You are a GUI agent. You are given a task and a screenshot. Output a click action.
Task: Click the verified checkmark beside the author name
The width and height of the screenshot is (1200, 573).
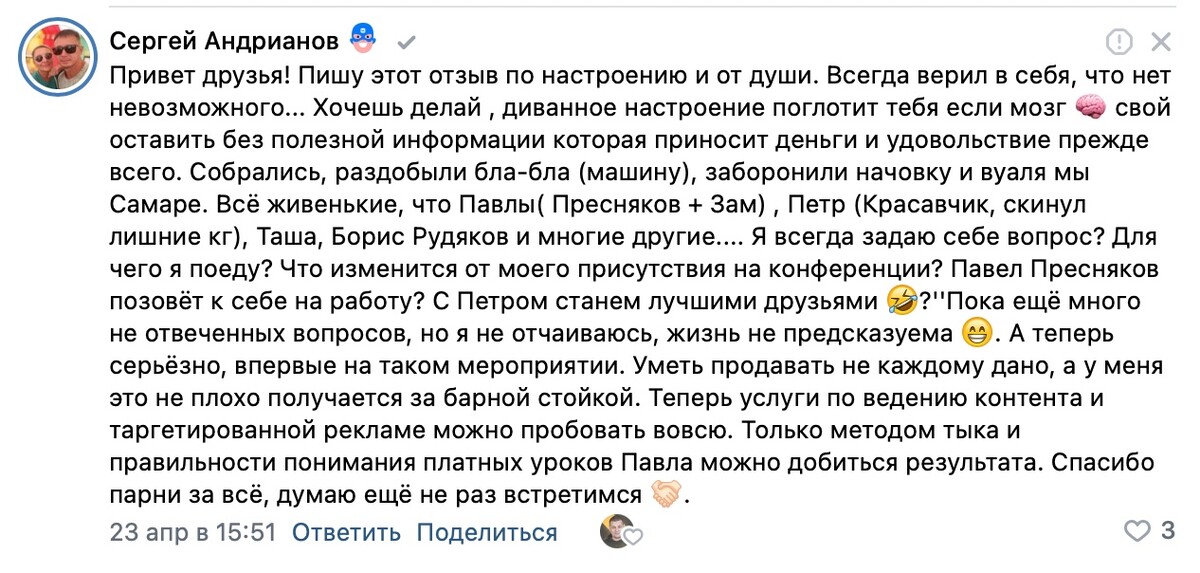406,42
